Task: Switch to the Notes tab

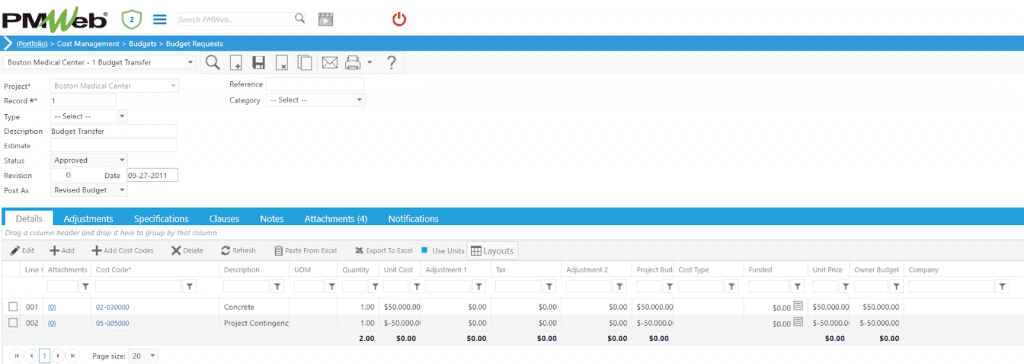Action: (x=272, y=219)
